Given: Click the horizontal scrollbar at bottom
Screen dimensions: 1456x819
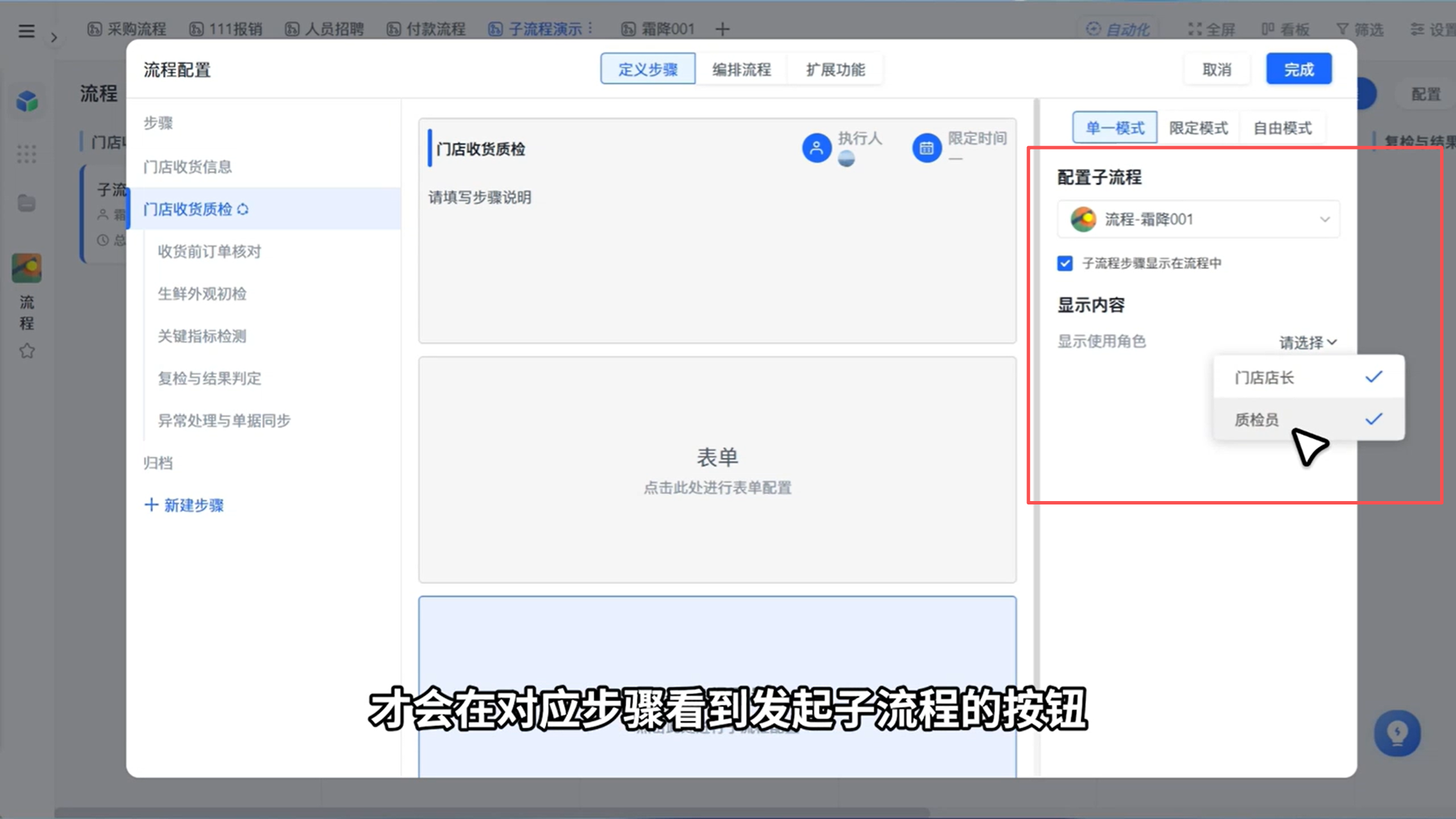Looking at the screenshot, I should (x=492, y=812).
